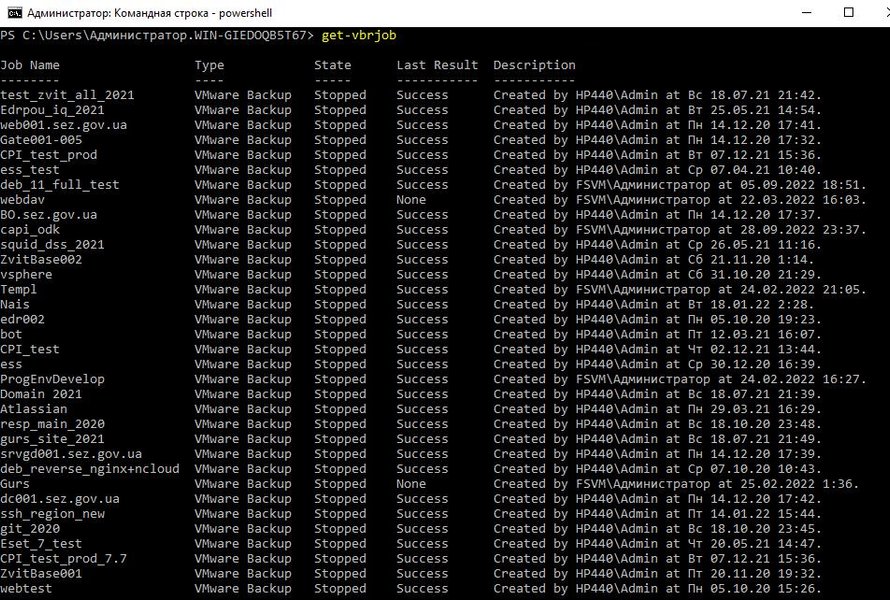Select the test_zvit_all_2021 job name
Viewport: 890px width, 600px height.
coord(67,95)
